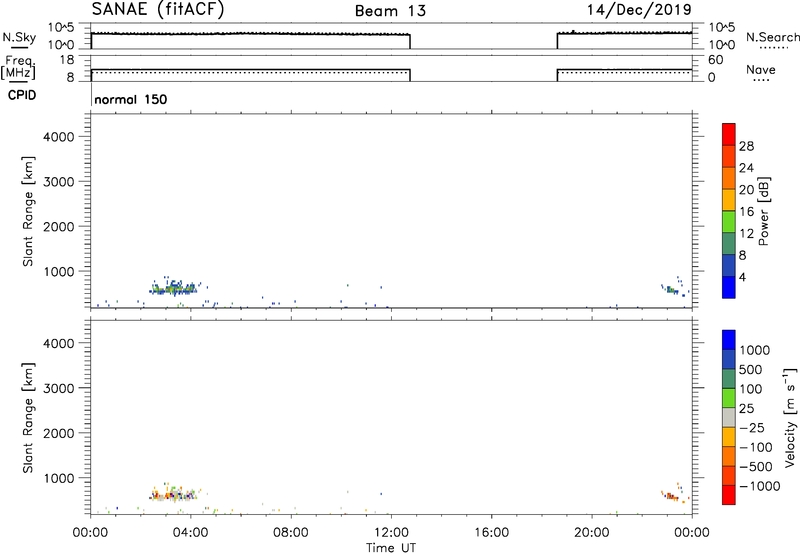Click the 1000 label on Velocity colorbar
The width and height of the screenshot is (800, 554).
click(x=754, y=350)
